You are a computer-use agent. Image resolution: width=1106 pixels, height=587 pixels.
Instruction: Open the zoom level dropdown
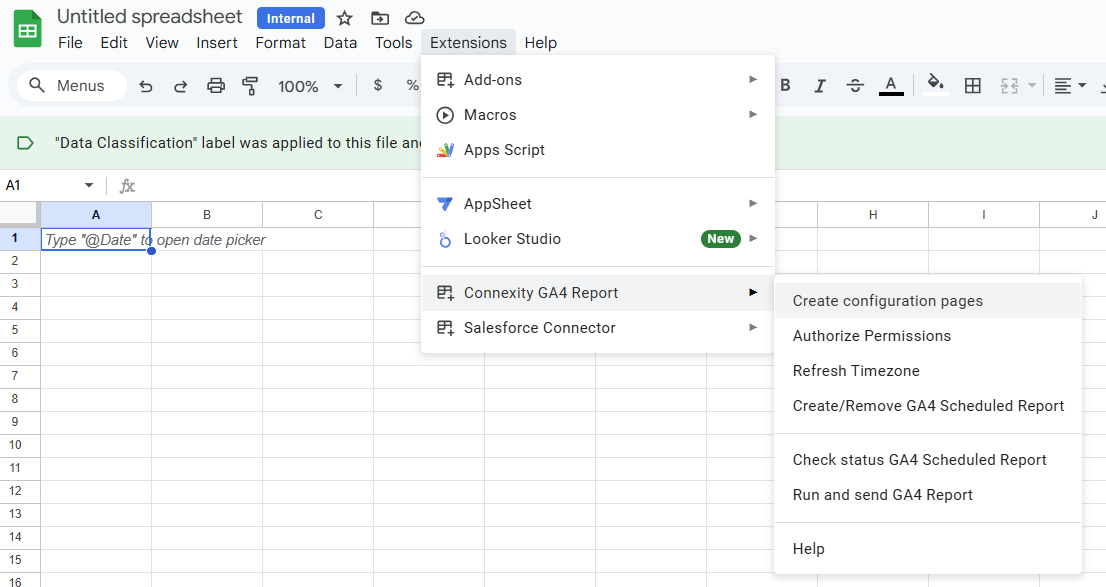[x=310, y=86]
